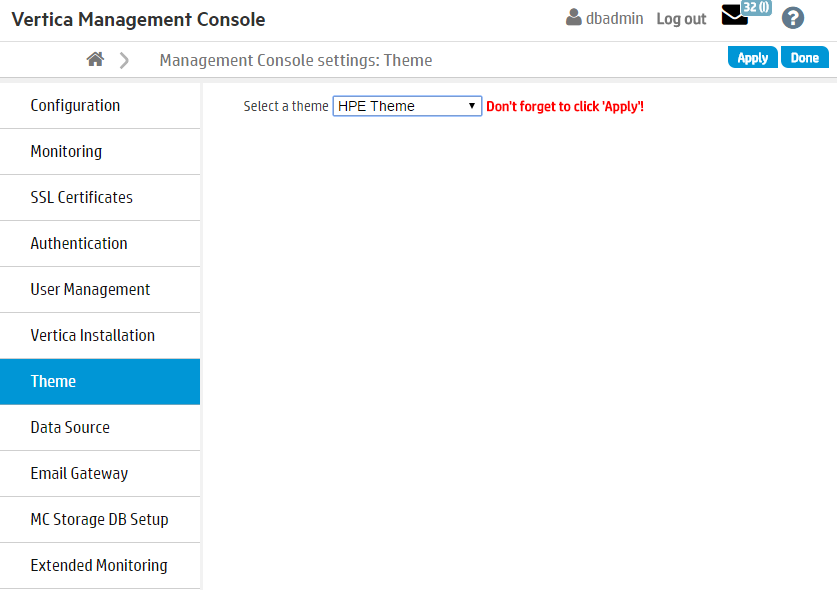Go to Email Gateway settings
The height and width of the screenshot is (590, 837).
100,473
